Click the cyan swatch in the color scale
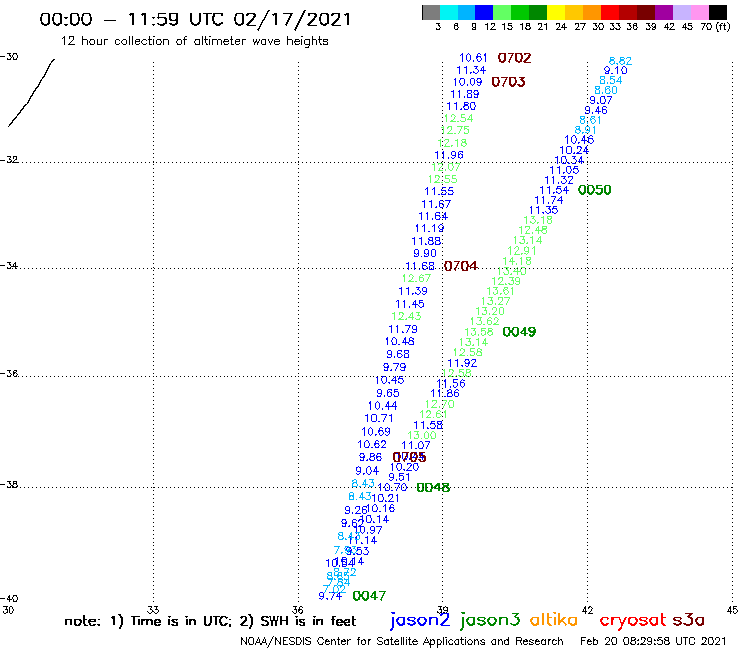This screenshot has height=650, width=740. coord(449,12)
